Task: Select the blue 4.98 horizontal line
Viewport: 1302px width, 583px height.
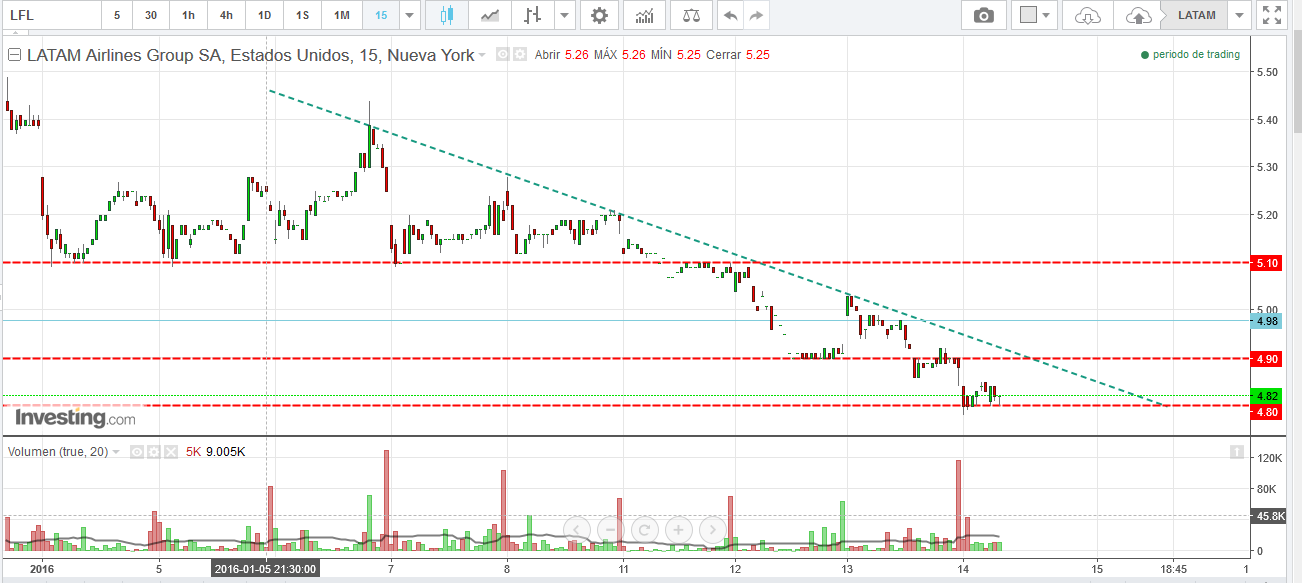Action: (626, 321)
